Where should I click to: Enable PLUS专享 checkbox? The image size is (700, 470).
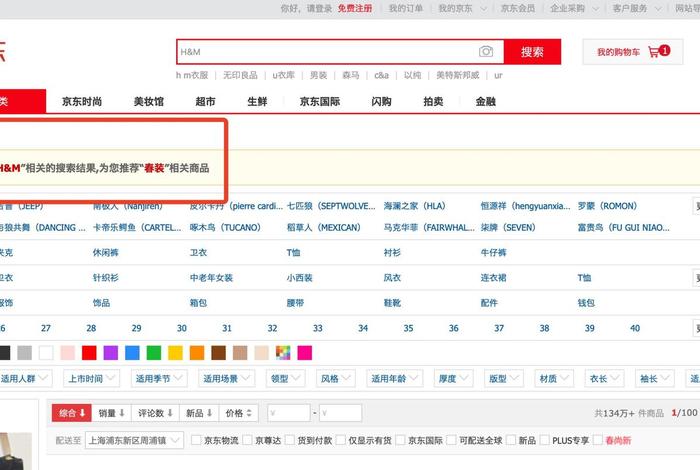pos(545,440)
